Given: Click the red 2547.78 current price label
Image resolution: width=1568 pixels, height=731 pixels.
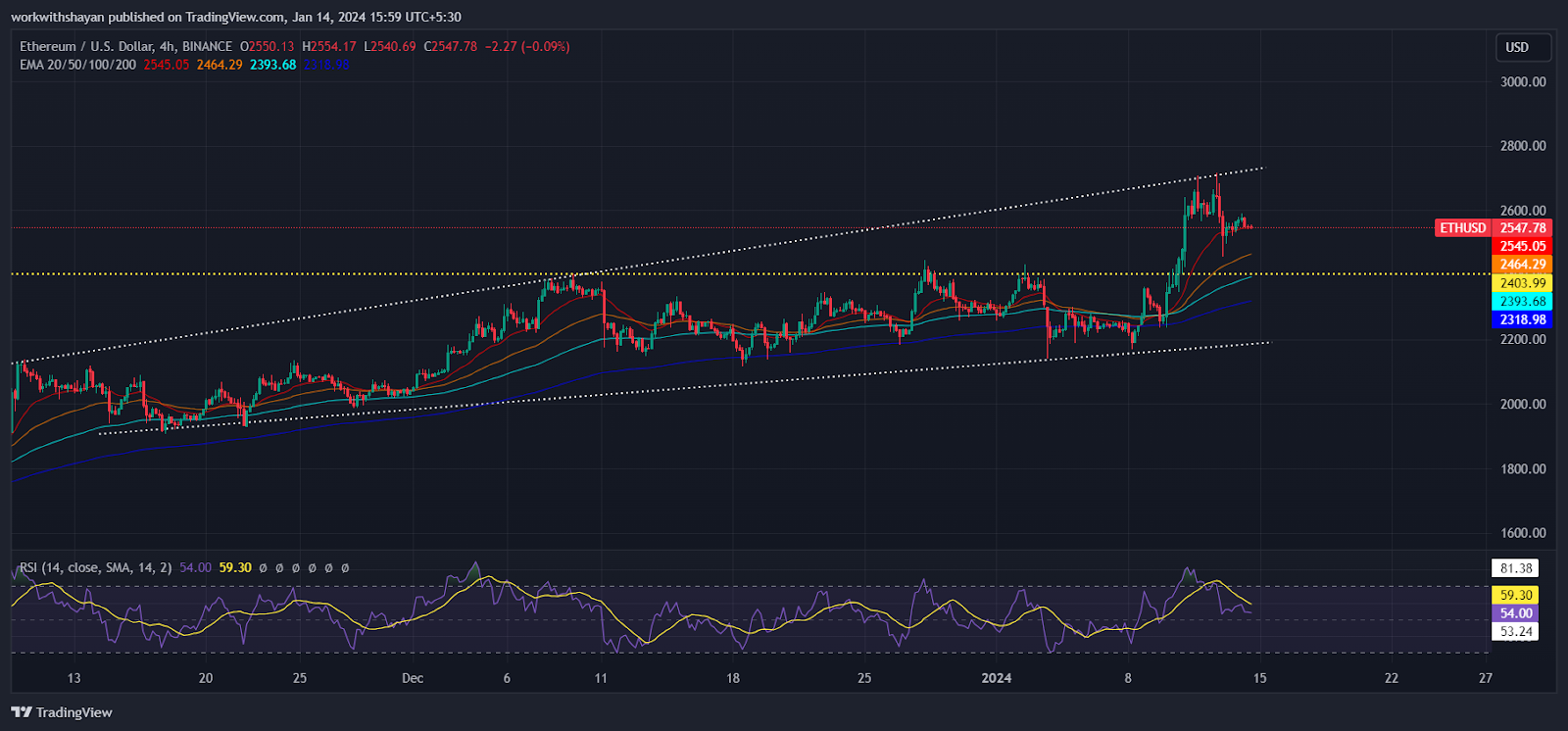Looking at the screenshot, I should tap(1522, 228).
